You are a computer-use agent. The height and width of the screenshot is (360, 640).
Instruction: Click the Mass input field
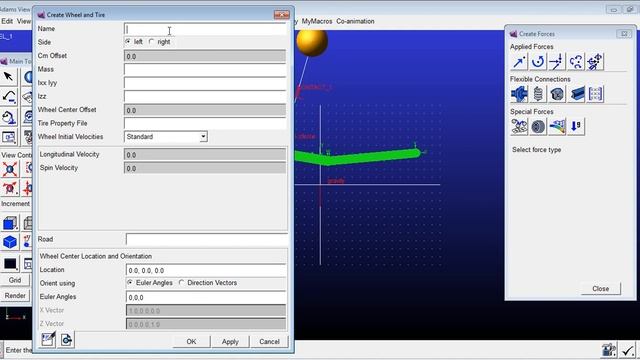tap(205, 69)
